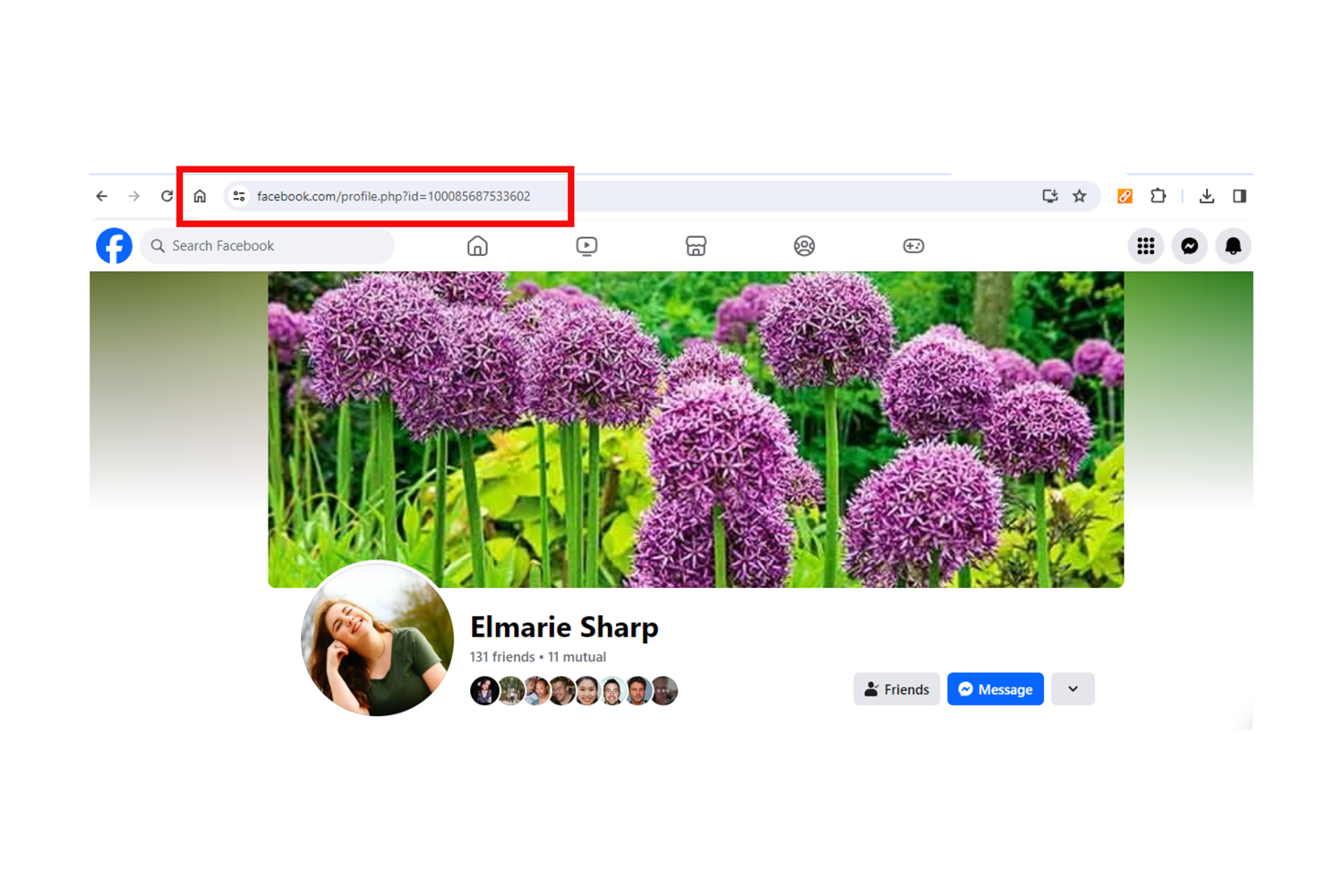This screenshot has height=896, width=1343.
Task: Open the browser Downloads icon
Action: [x=1207, y=196]
